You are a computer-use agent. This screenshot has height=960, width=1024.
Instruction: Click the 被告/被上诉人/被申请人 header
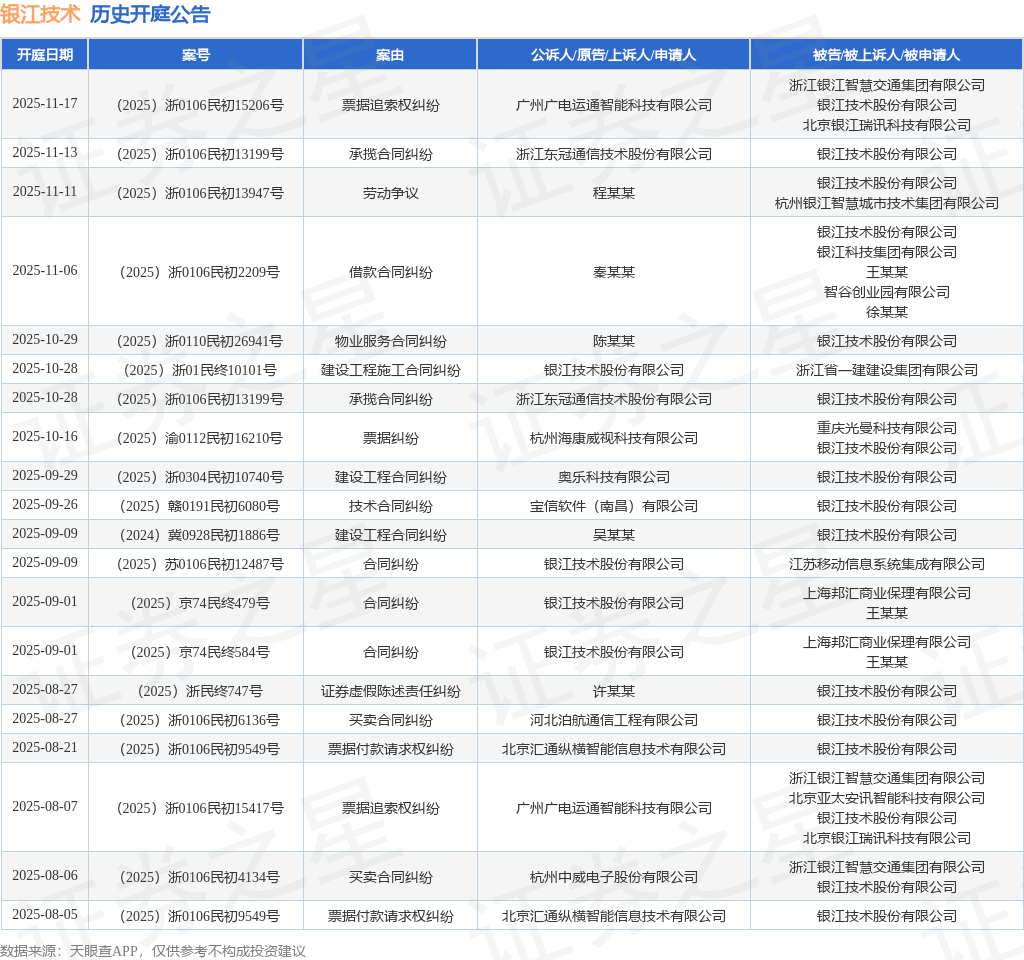pyautogui.click(x=886, y=55)
